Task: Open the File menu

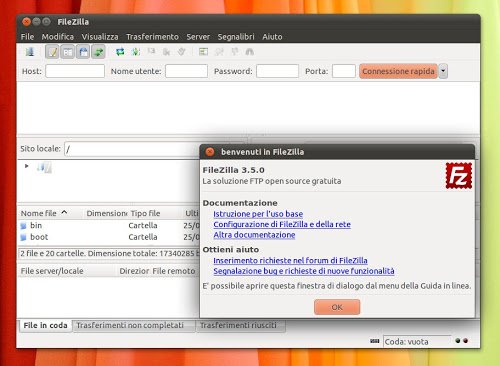Action: (27, 37)
